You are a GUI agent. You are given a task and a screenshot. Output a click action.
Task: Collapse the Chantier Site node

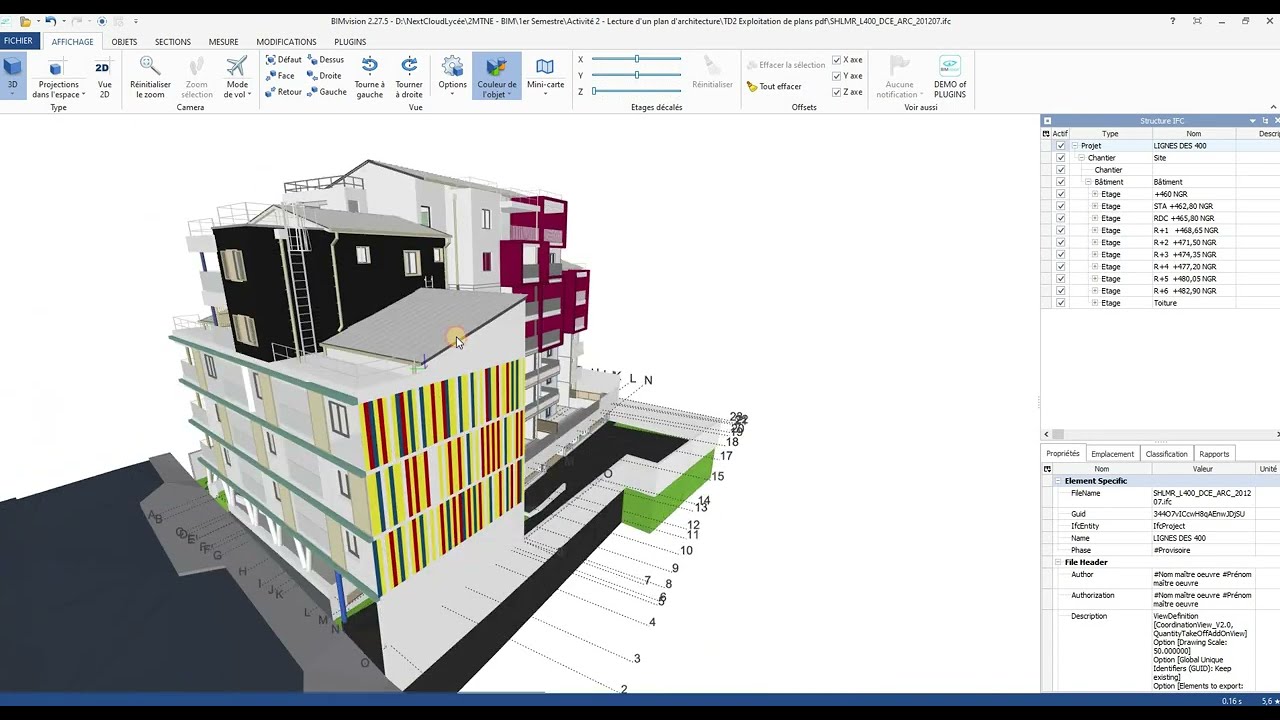1082,158
